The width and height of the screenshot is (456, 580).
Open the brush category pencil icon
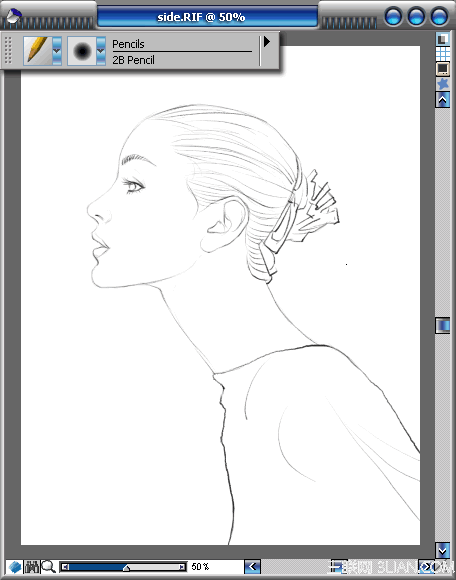click(x=38, y=51)
